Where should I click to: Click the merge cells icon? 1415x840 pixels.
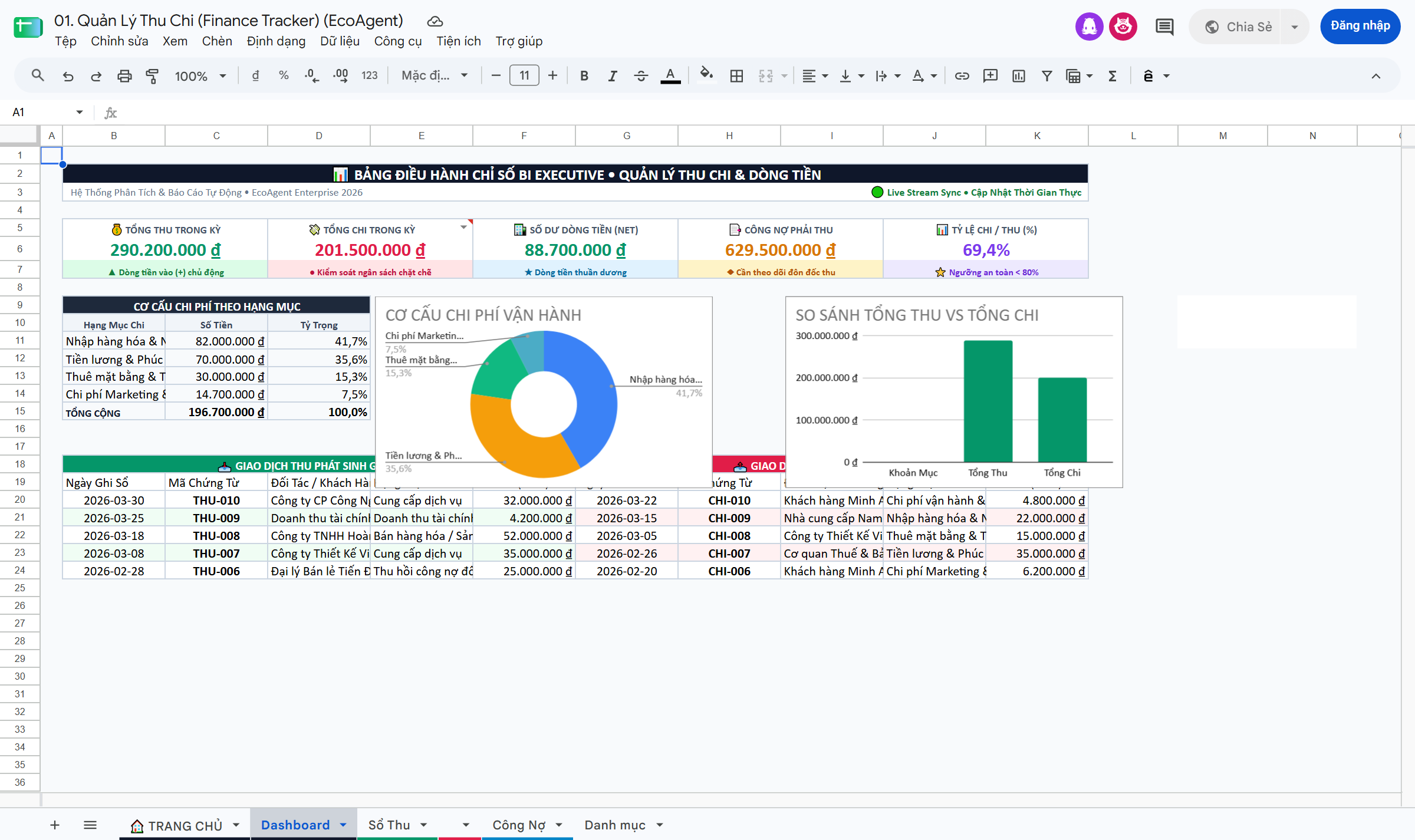[x=766, y=76]
